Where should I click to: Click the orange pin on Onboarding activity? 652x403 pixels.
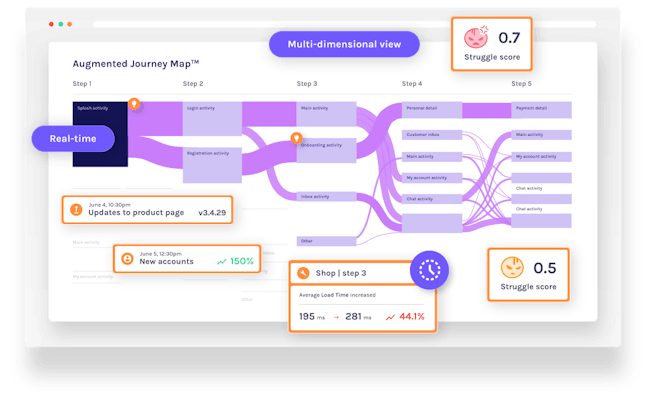(296, 138)
